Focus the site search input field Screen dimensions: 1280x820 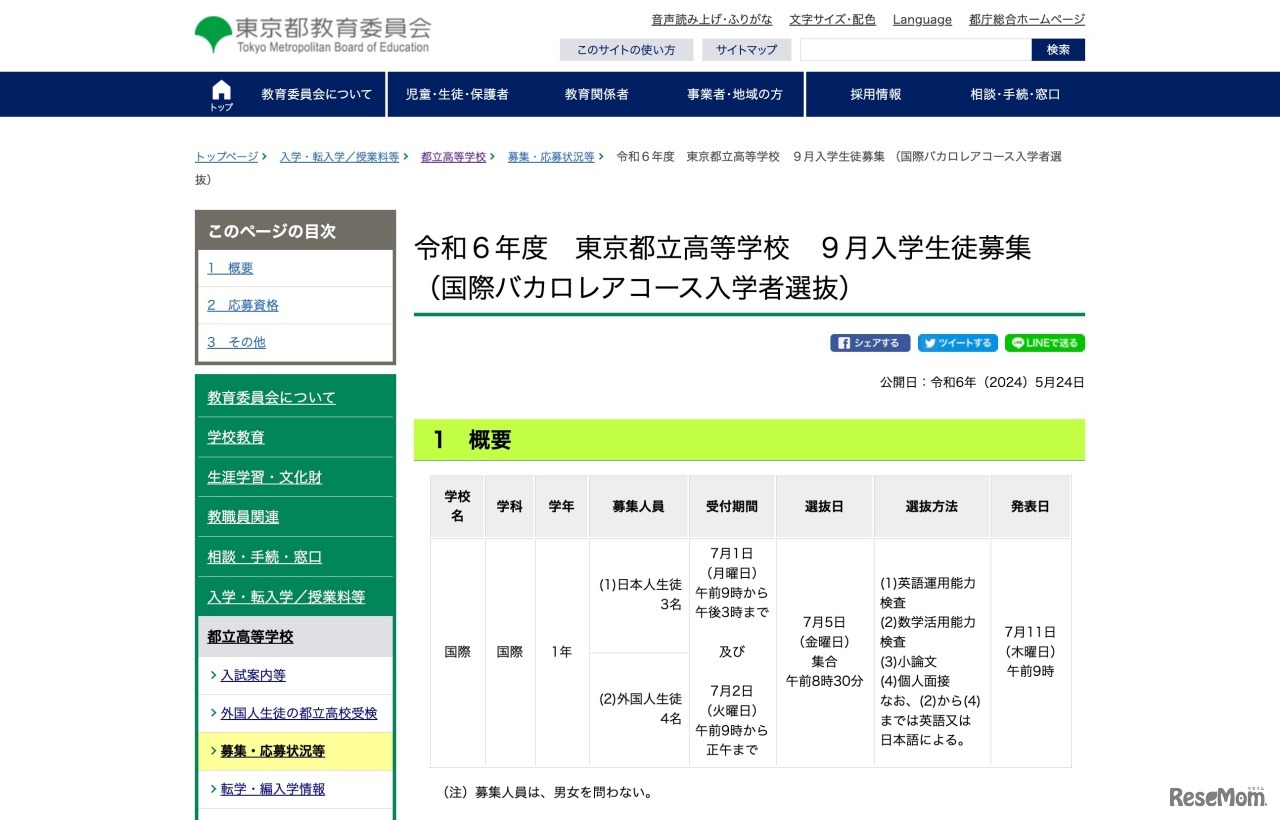(x=915, y=50)
